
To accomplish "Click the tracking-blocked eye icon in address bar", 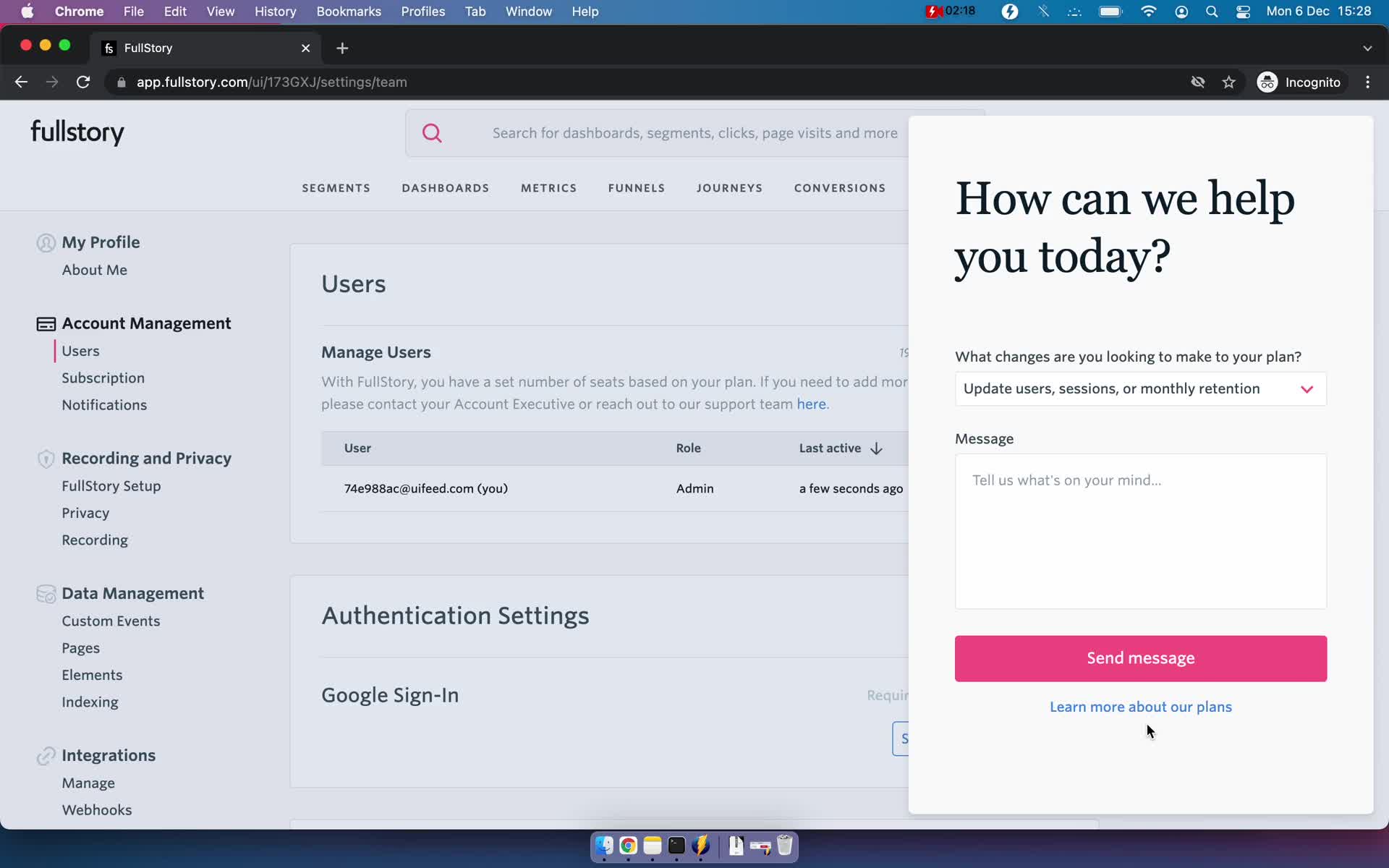I will 1197,82.
